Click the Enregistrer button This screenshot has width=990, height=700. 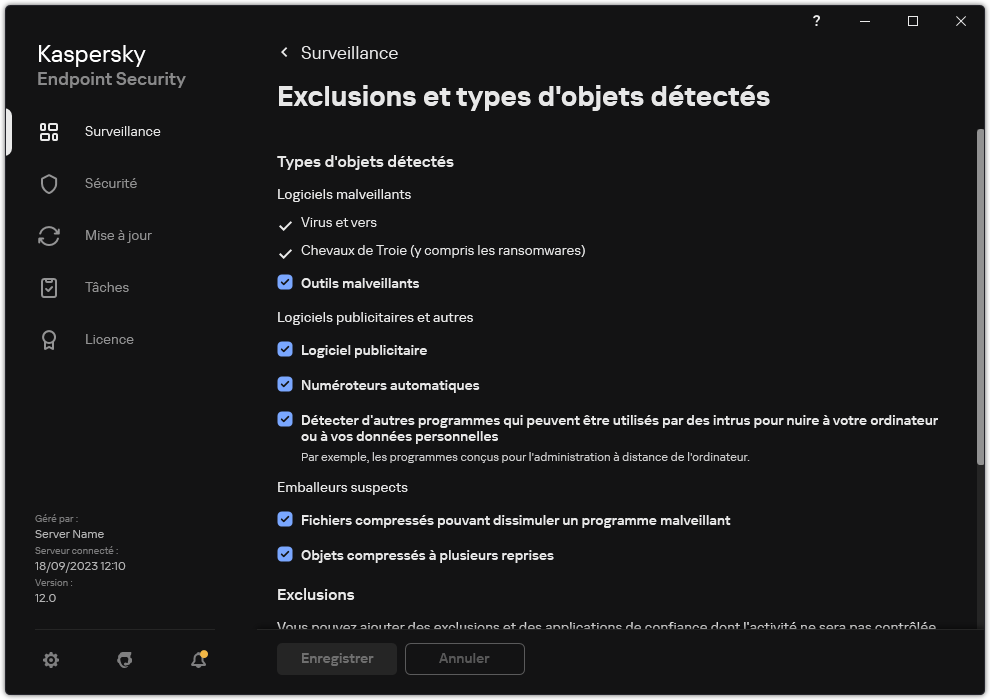(336, 659)
